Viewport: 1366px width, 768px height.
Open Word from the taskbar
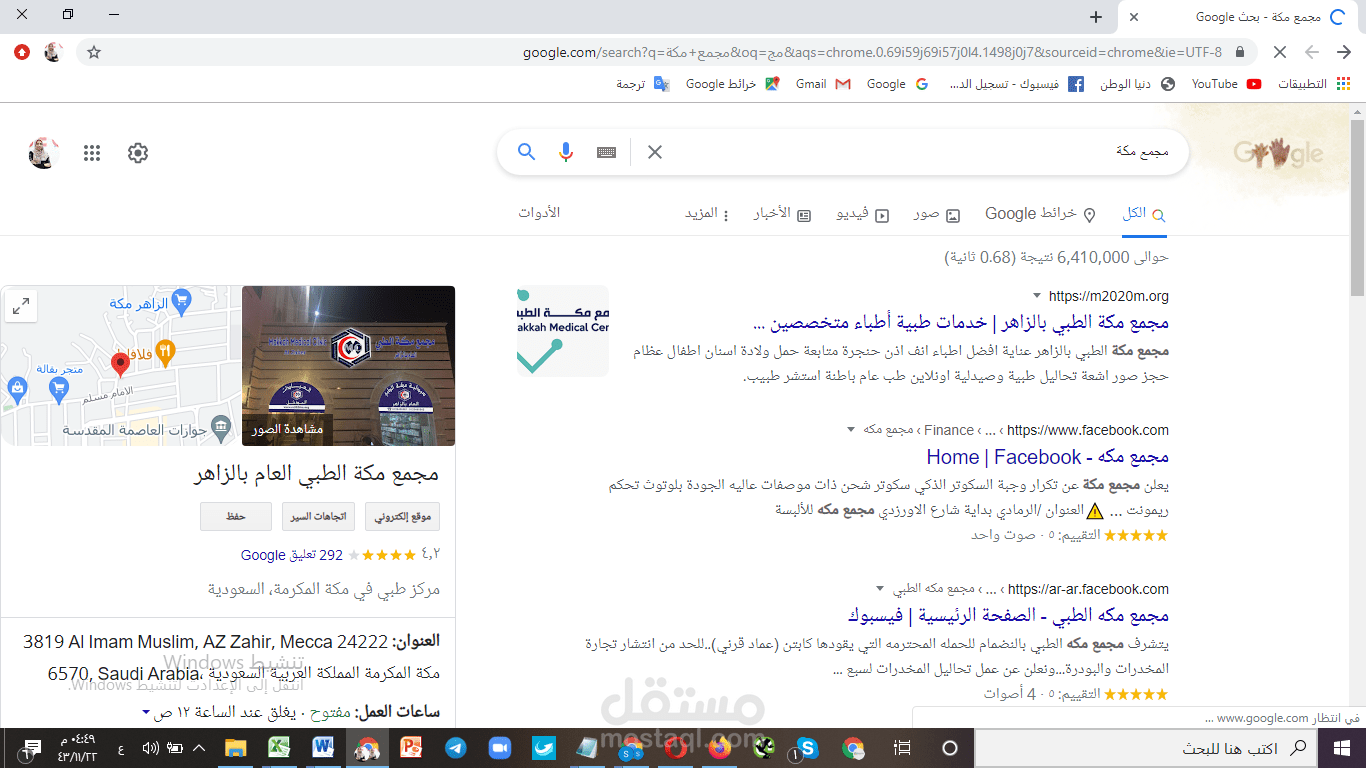[x=323, y=747]
